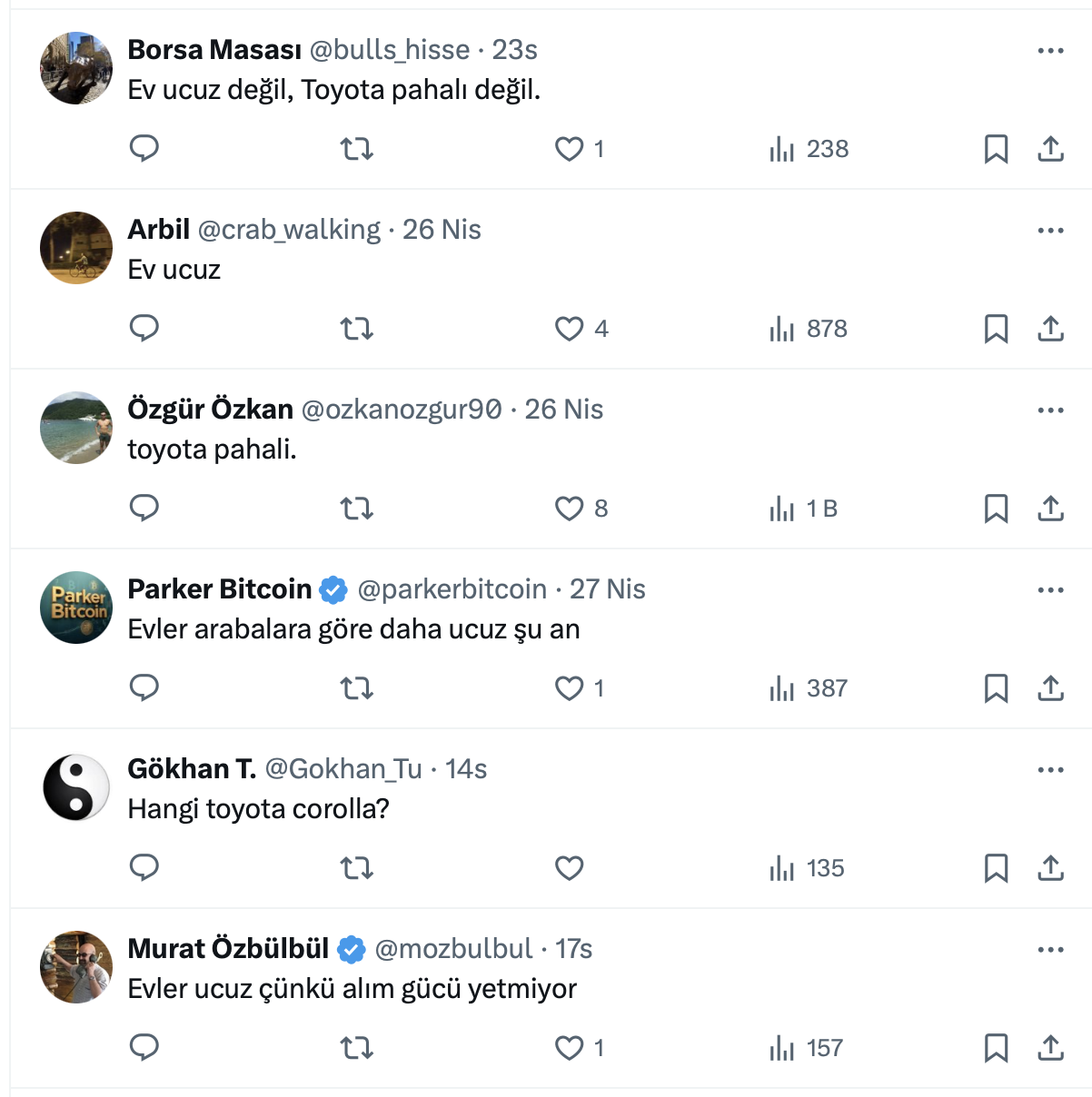Share Borsa Masası's tweet

click(x=1050, y=148)
